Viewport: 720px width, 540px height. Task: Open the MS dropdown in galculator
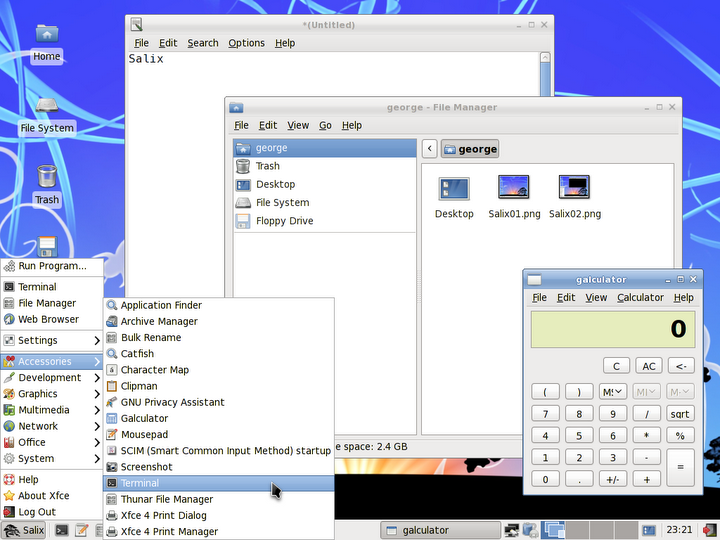coord(612,391)
